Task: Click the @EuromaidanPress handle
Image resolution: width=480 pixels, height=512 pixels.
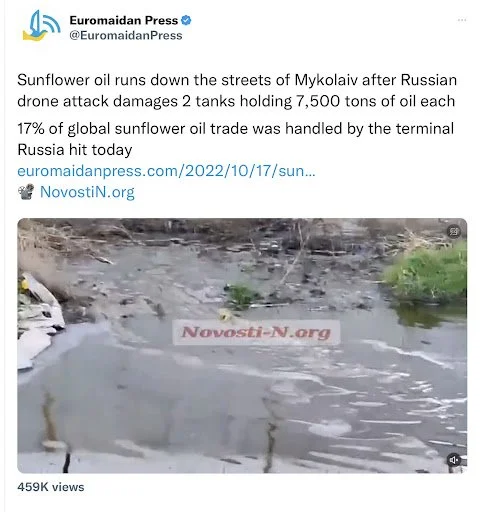Action: pyautogui.click(x=126, y=35)
